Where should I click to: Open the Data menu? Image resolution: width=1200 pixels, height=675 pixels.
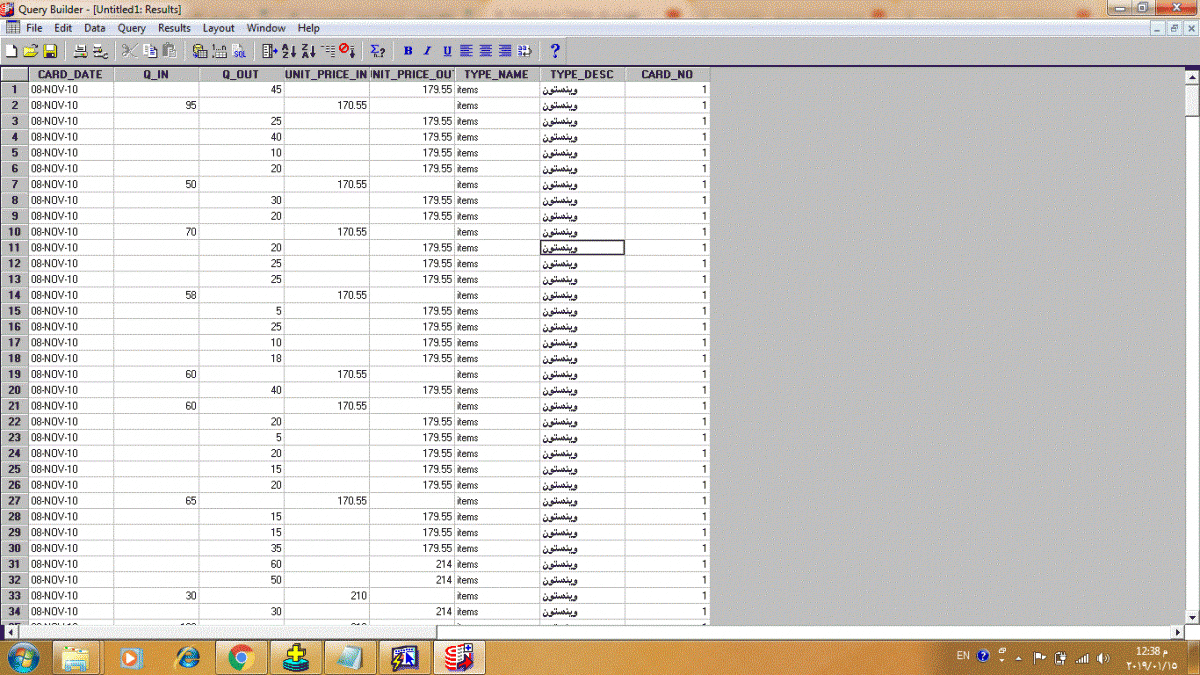coord(94,28)
